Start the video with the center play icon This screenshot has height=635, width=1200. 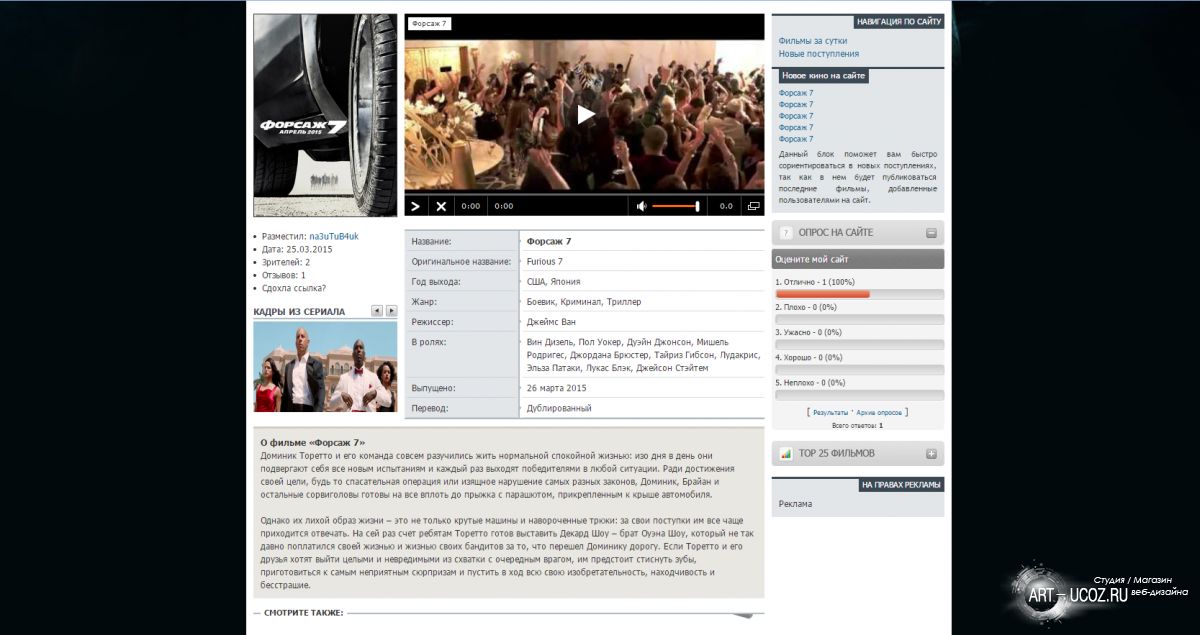[x=586, y=114]
